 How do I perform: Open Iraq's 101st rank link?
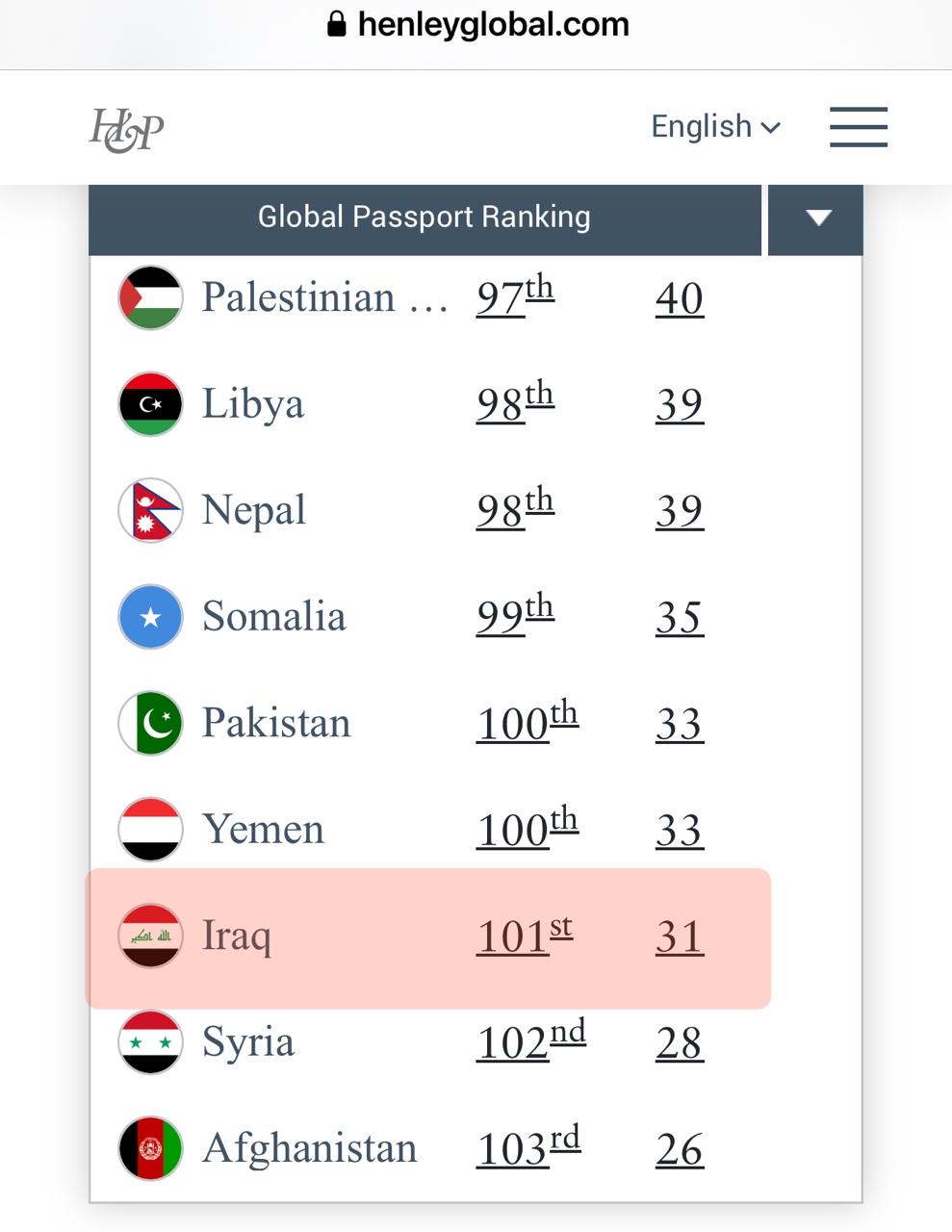pos(526,936)
